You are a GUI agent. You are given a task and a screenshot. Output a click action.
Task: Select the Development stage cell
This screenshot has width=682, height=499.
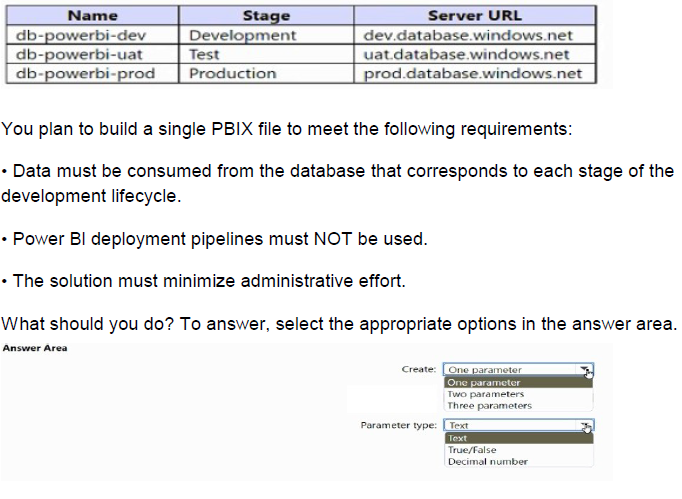[x=242, y=36]
